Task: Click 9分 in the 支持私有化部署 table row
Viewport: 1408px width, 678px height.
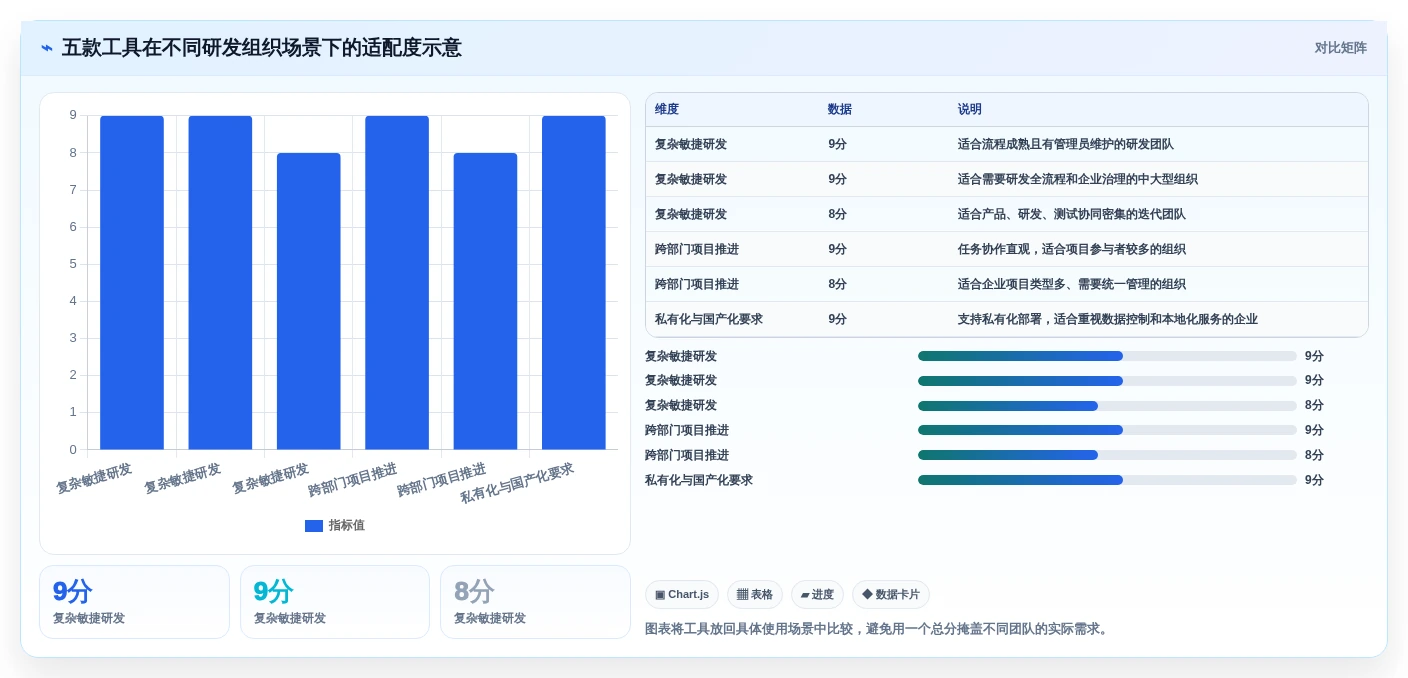Action: click(837, 320)
